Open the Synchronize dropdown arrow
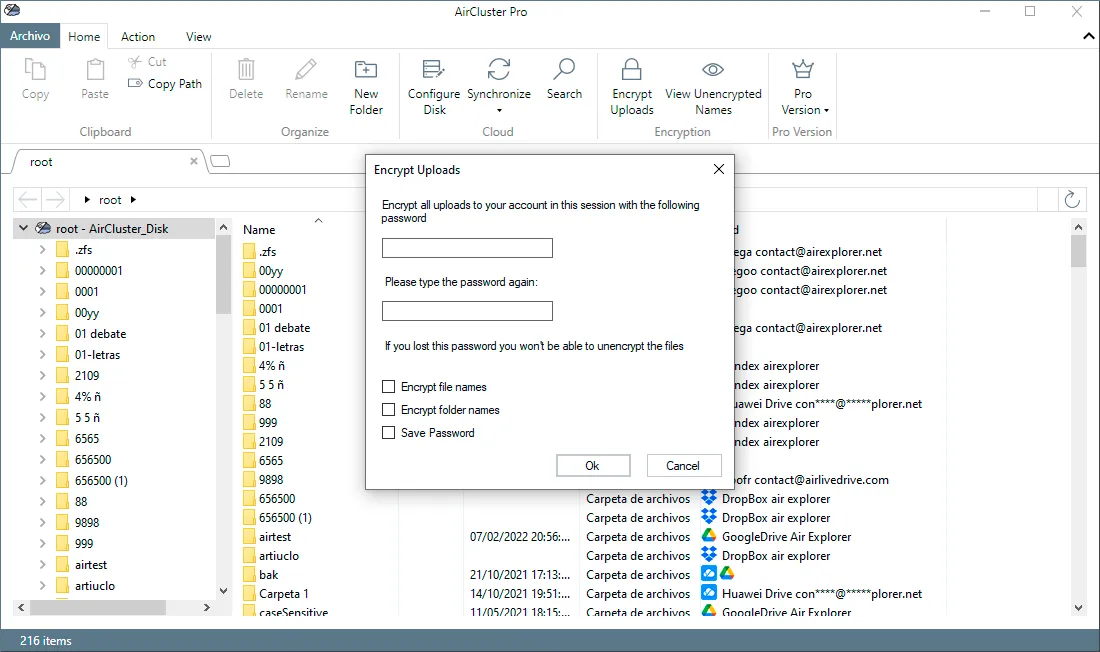This screenshot has height=652, width=1100. coord(499,110)
